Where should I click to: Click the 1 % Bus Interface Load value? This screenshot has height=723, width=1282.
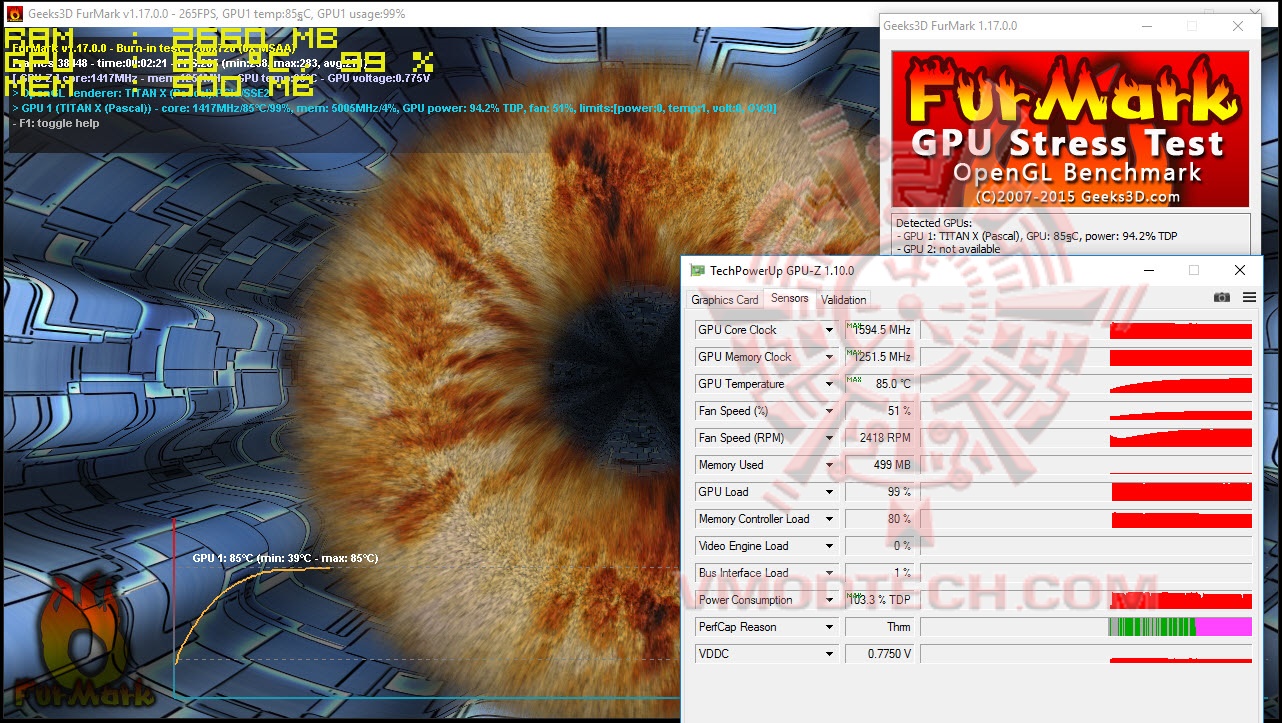point(880,573)
